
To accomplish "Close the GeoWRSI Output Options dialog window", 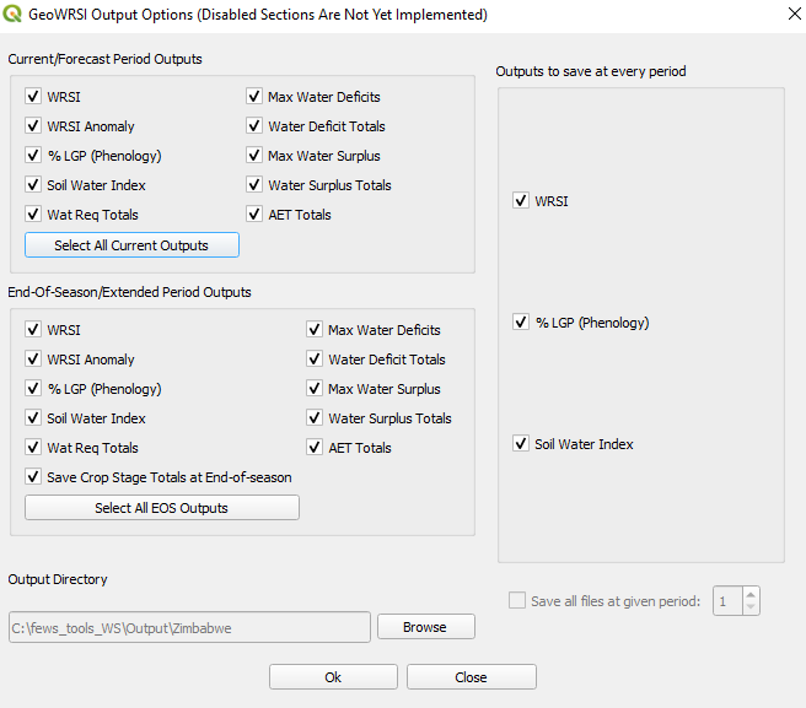I will 782,15.
